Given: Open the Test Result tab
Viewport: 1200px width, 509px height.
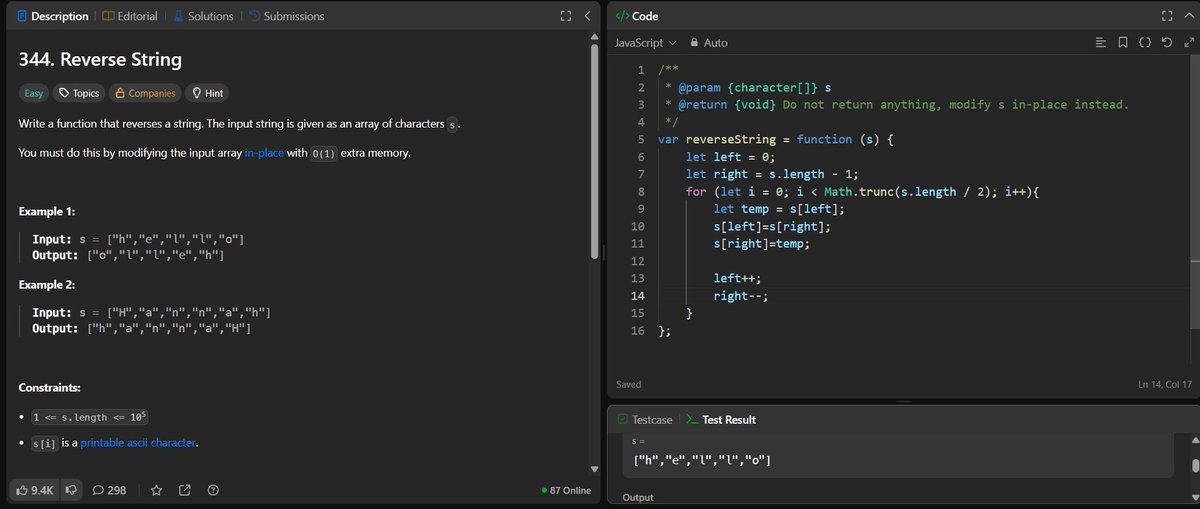Looking at the screenshot, I should [720, 420].
